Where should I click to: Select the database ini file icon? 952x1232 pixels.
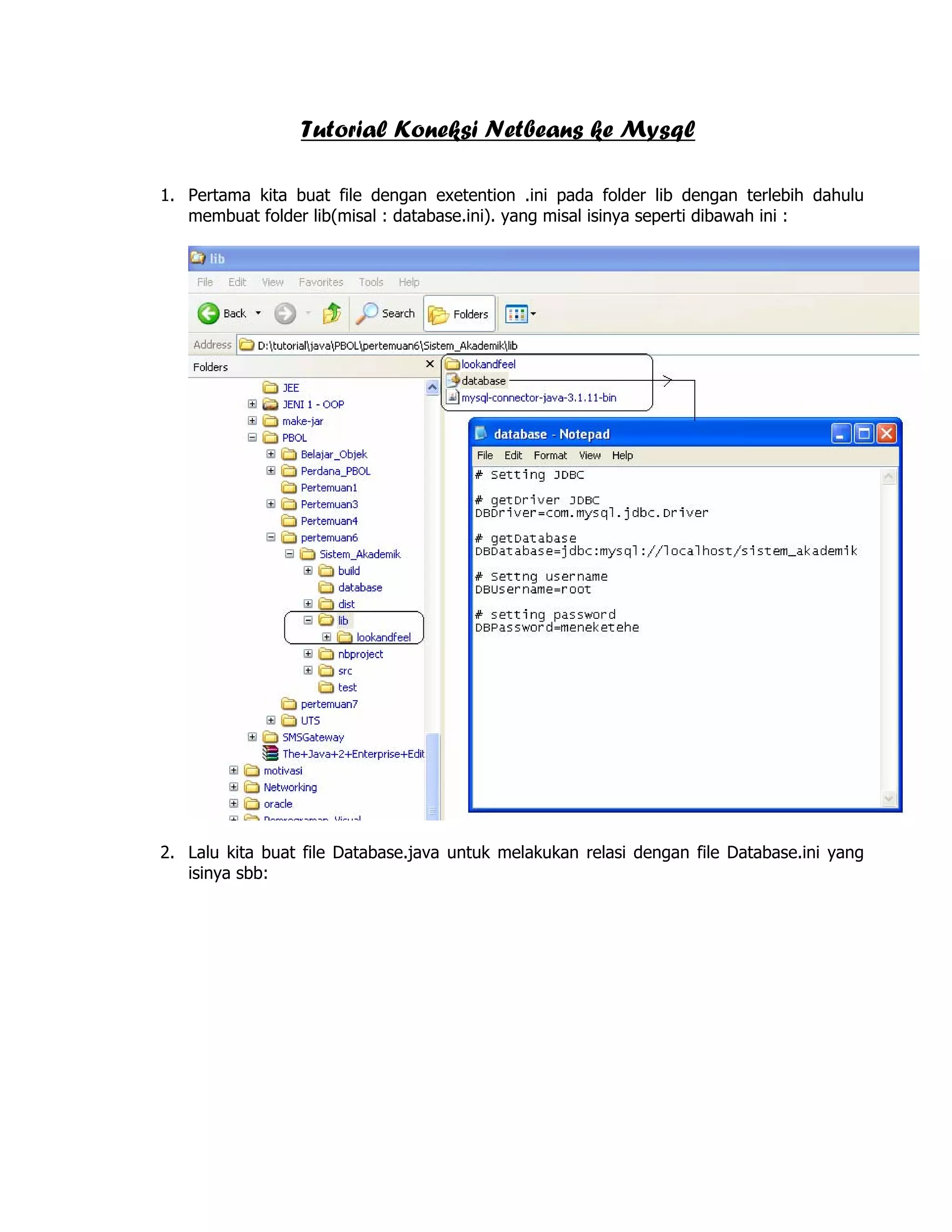(x=453, y=381)
